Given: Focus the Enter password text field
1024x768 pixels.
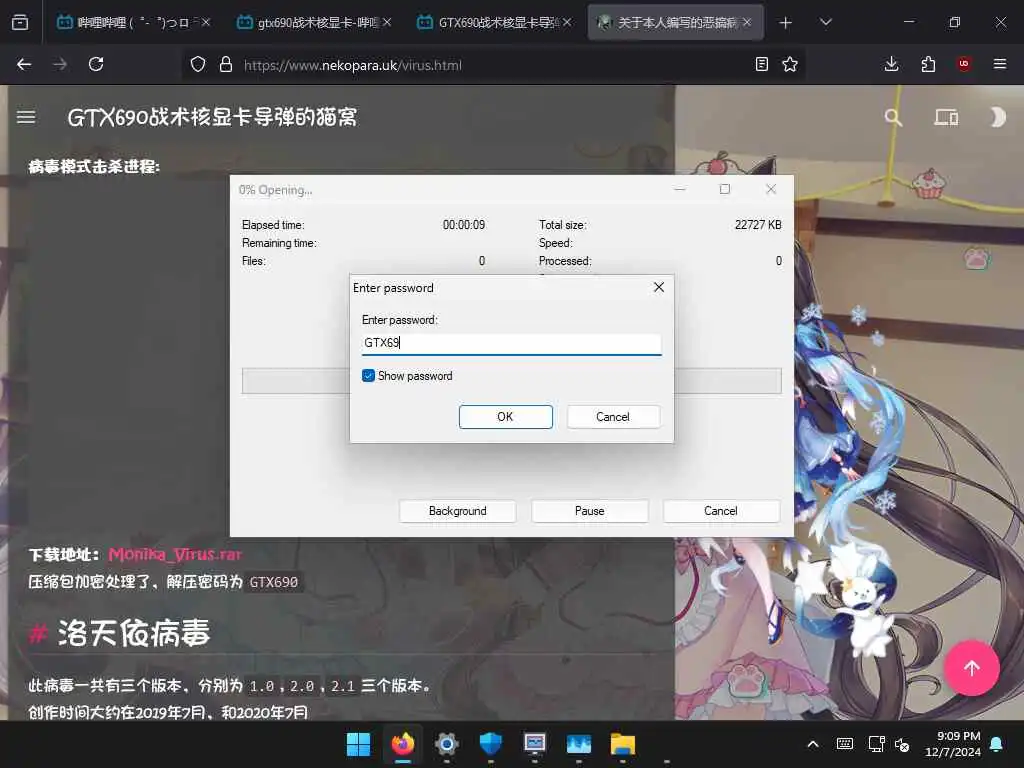Looking at the screenshot, I should coord(511,343).
